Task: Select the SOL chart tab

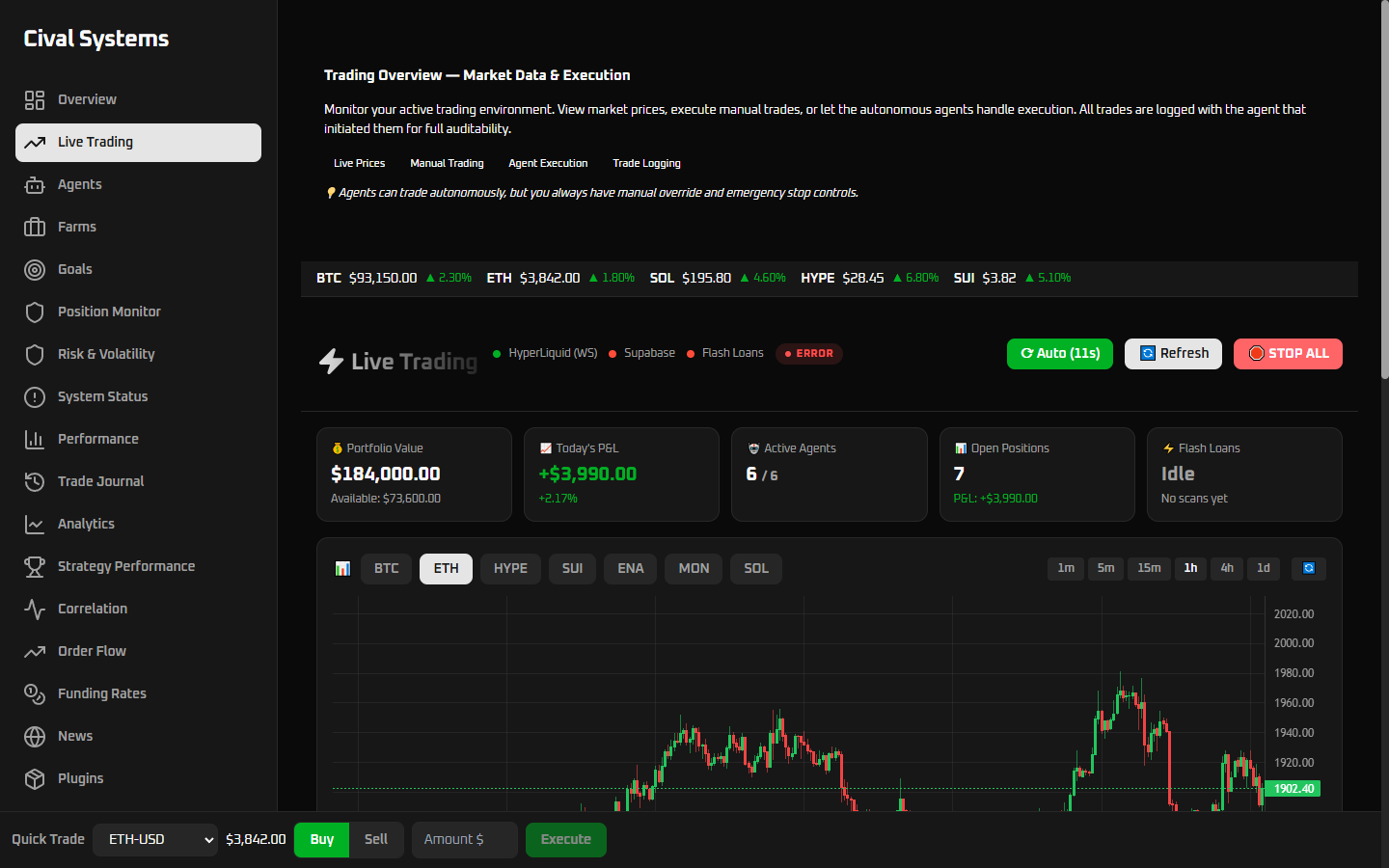Action: (x=756, y=569)
